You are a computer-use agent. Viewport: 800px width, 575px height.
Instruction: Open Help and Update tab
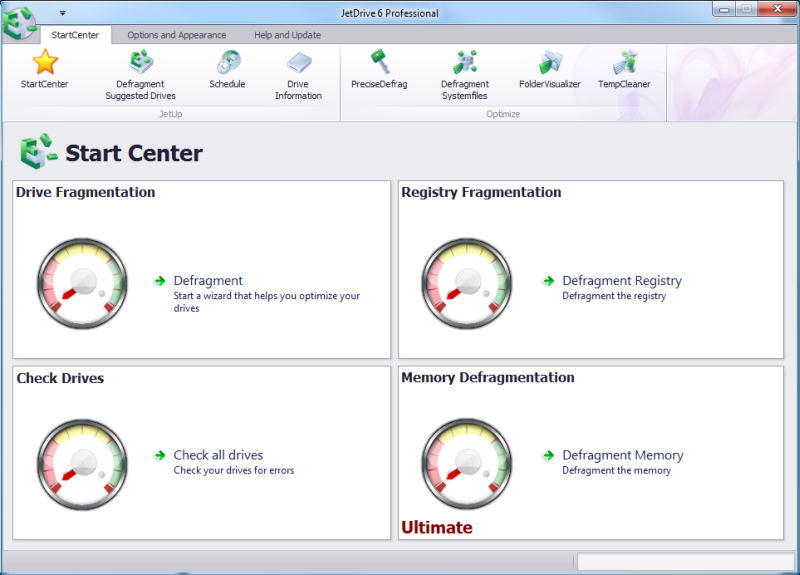tap(287, 35)
